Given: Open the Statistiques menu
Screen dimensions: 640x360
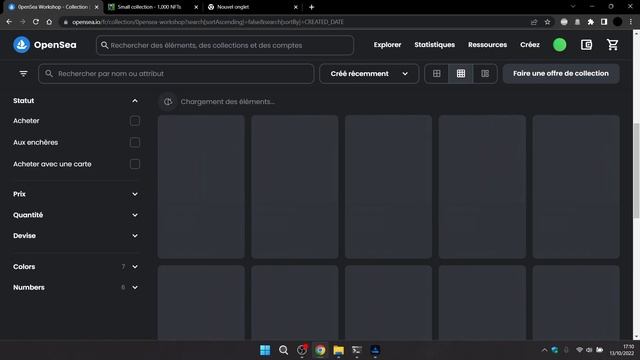Looking at the screenshot, I should point(434,45).
